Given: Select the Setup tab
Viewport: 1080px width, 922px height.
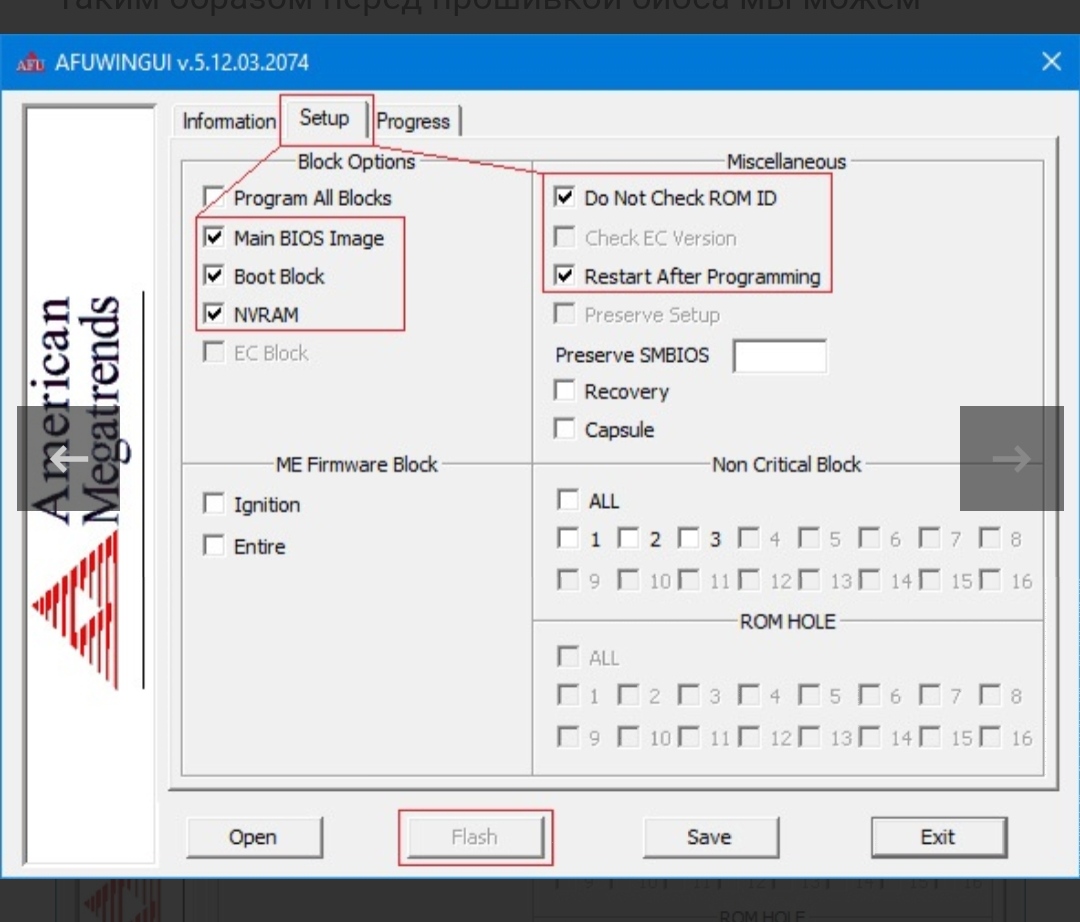Looking at the screenshot, I should [324, 118].
